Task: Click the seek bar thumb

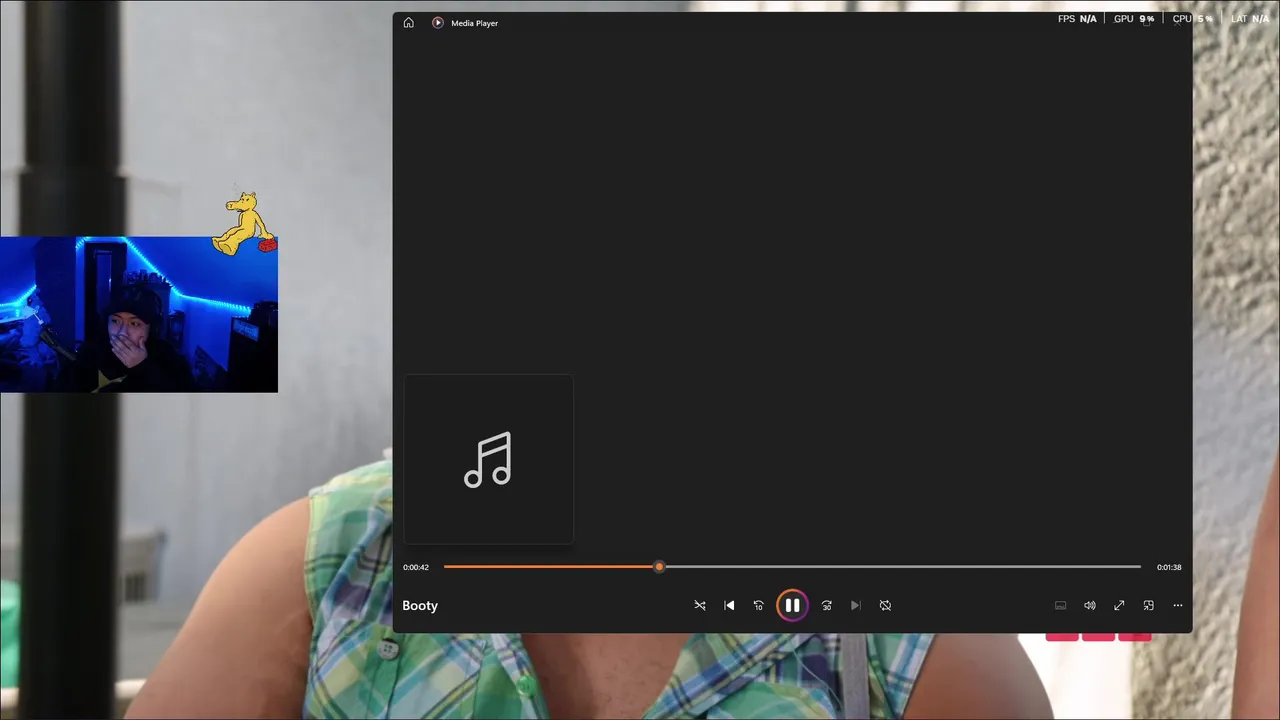Action: [659, 567]
